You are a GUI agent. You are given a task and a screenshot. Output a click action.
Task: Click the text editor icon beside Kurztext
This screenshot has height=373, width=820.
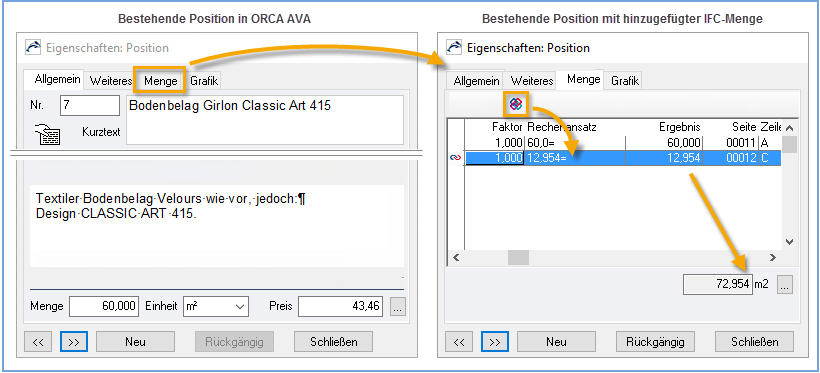48,134
